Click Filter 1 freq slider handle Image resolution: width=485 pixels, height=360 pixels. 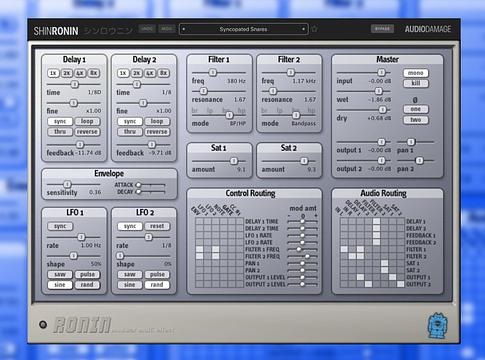pyautogui.click(x=212, y=72)
